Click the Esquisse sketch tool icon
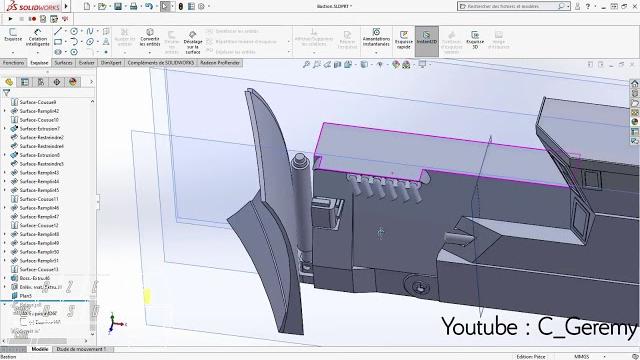The height and width of the screenshot is (360, 640). (13, 35)
